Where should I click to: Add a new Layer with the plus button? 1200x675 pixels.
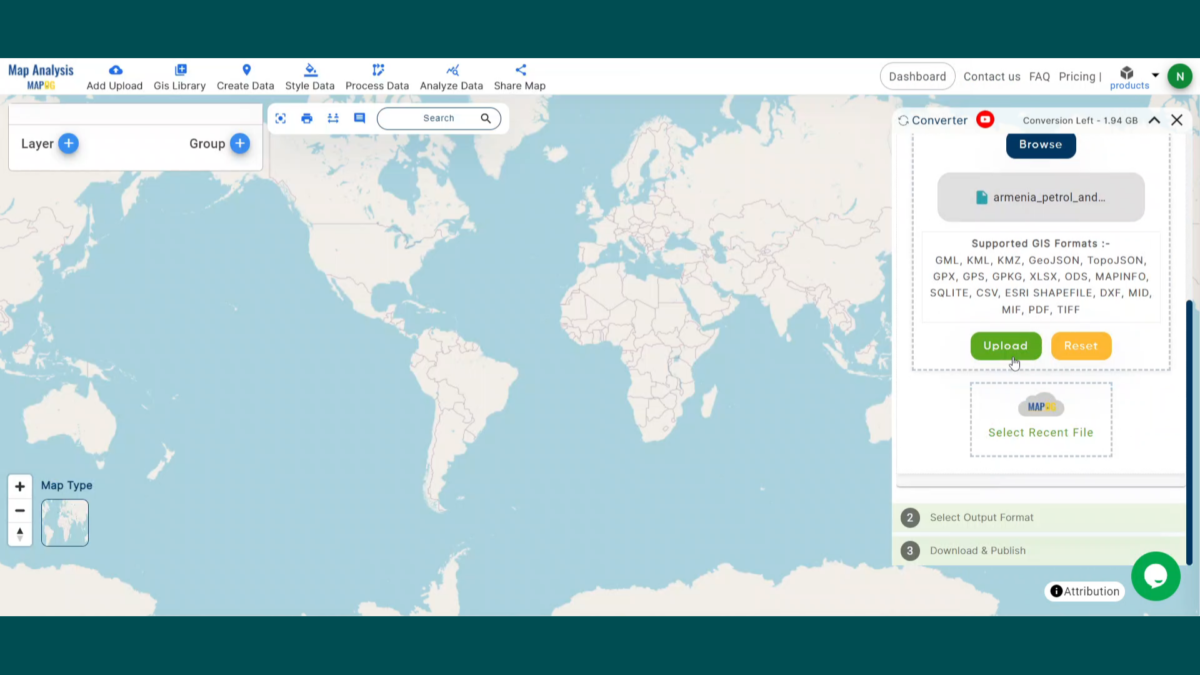67,143
